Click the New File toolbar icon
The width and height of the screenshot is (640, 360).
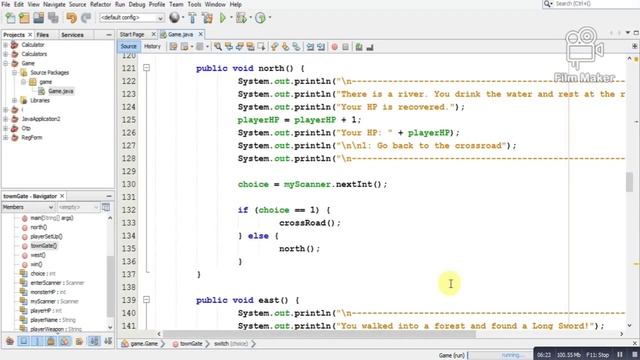(11, 18)
